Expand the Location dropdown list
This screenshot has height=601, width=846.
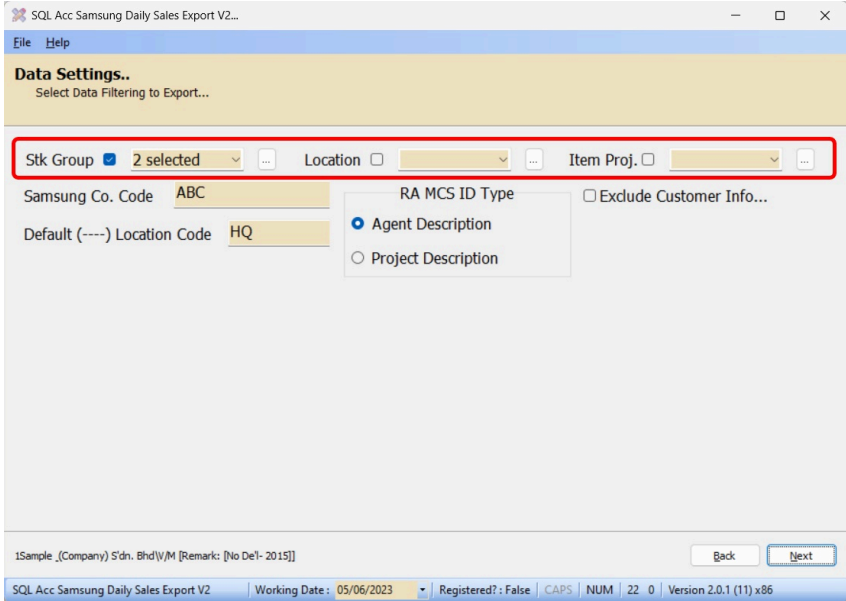(502, 160)
